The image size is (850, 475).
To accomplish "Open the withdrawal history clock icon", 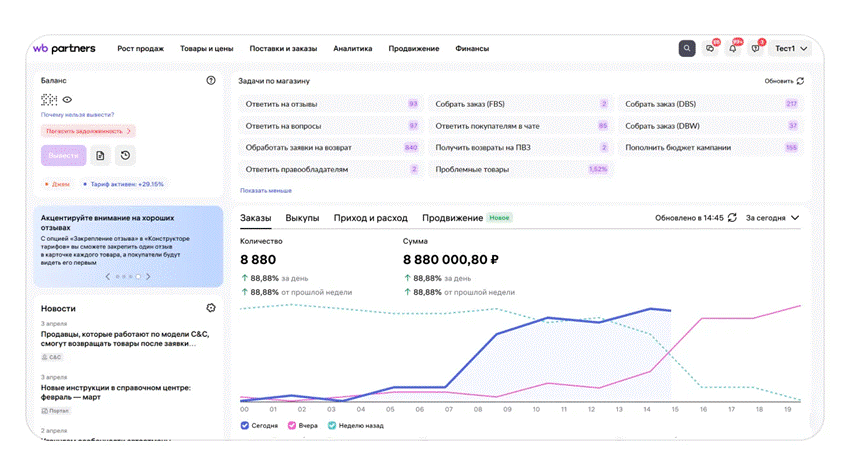I will (x=125, y=156).
